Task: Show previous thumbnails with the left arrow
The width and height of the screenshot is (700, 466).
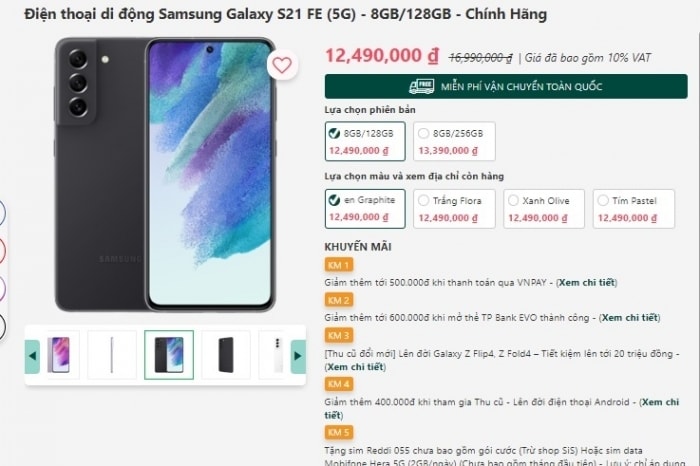Action: click(x=32, y=356)
